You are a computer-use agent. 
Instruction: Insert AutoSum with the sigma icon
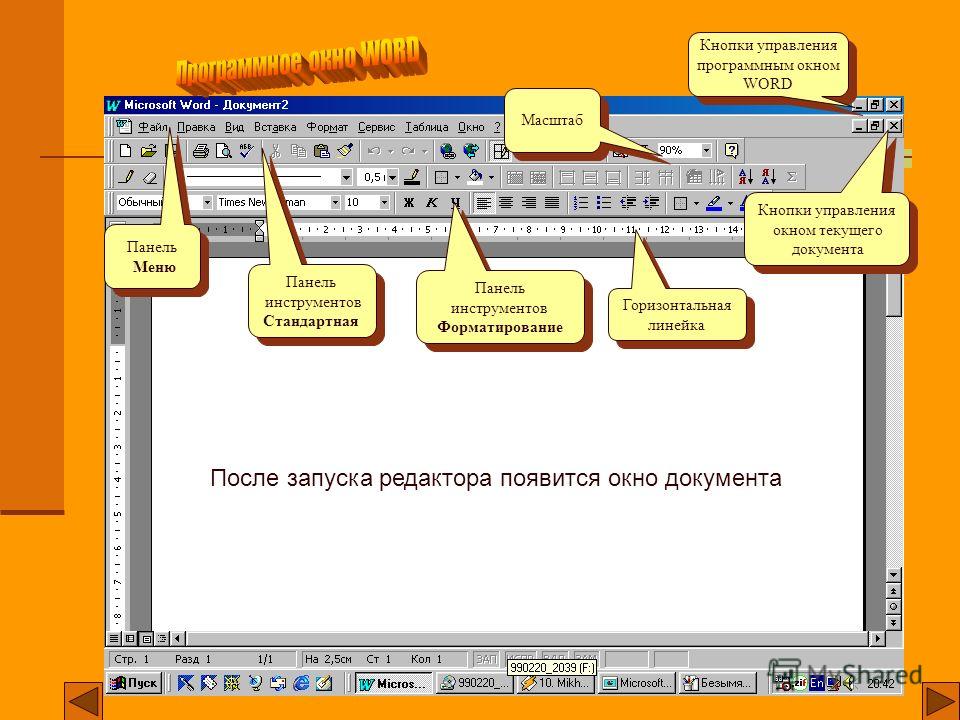(x=792, y=177)
